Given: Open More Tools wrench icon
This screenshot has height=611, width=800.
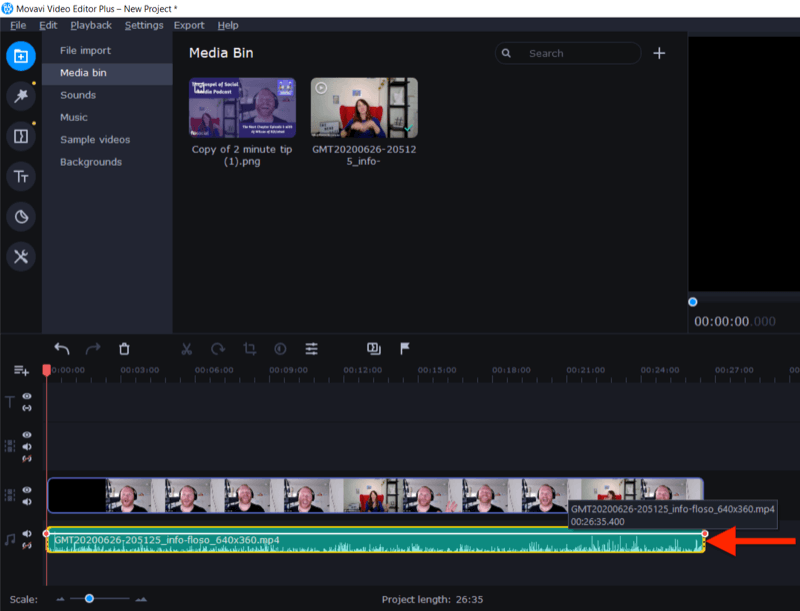Looking at the screenshot, I should pyautogui.click(x=20, y=257).
